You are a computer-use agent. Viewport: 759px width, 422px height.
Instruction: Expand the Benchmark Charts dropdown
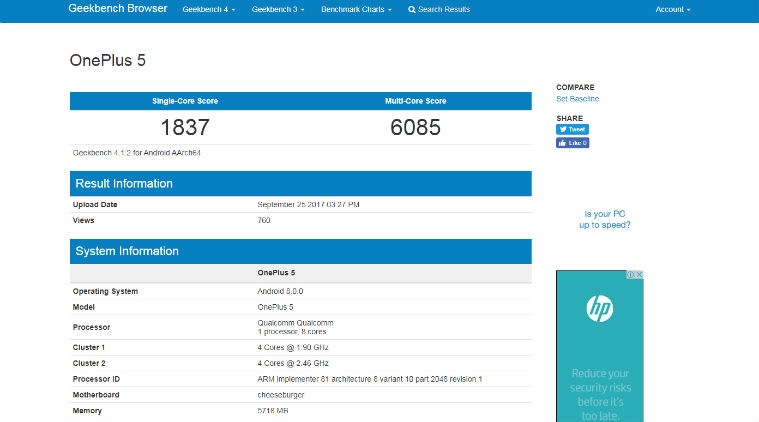[356, 10]
